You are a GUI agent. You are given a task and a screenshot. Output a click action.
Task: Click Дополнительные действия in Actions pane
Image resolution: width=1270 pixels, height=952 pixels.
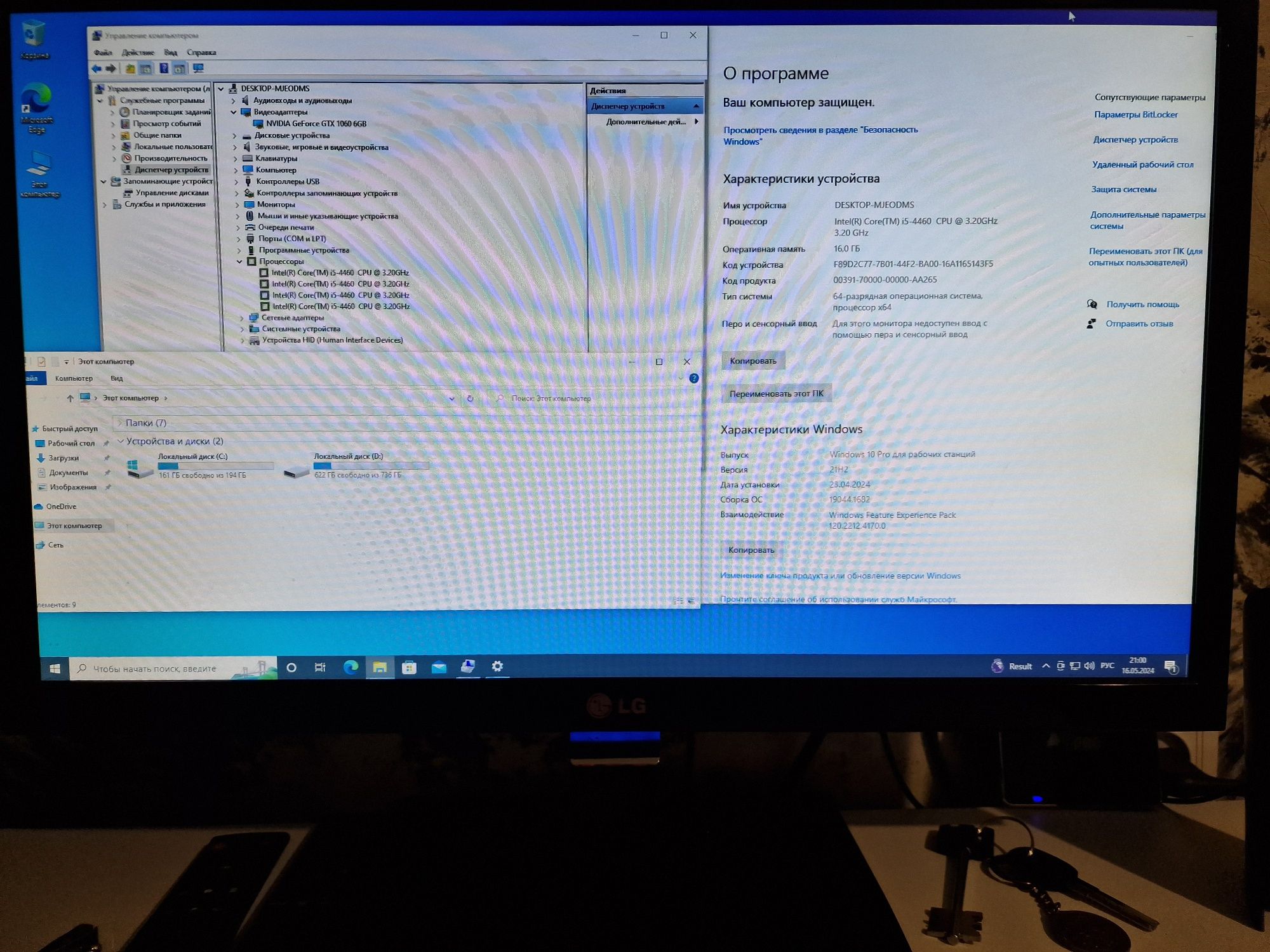coord(645,122)
